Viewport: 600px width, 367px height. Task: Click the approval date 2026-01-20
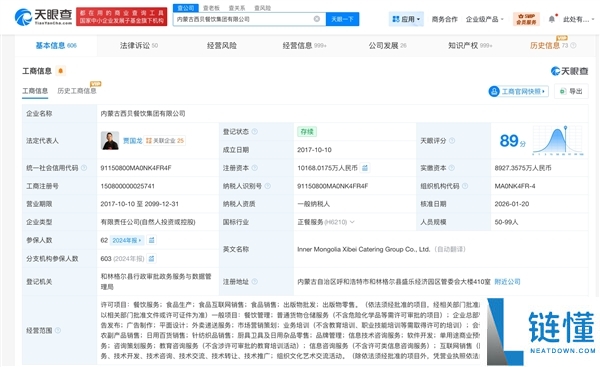[x=512, y=204]
